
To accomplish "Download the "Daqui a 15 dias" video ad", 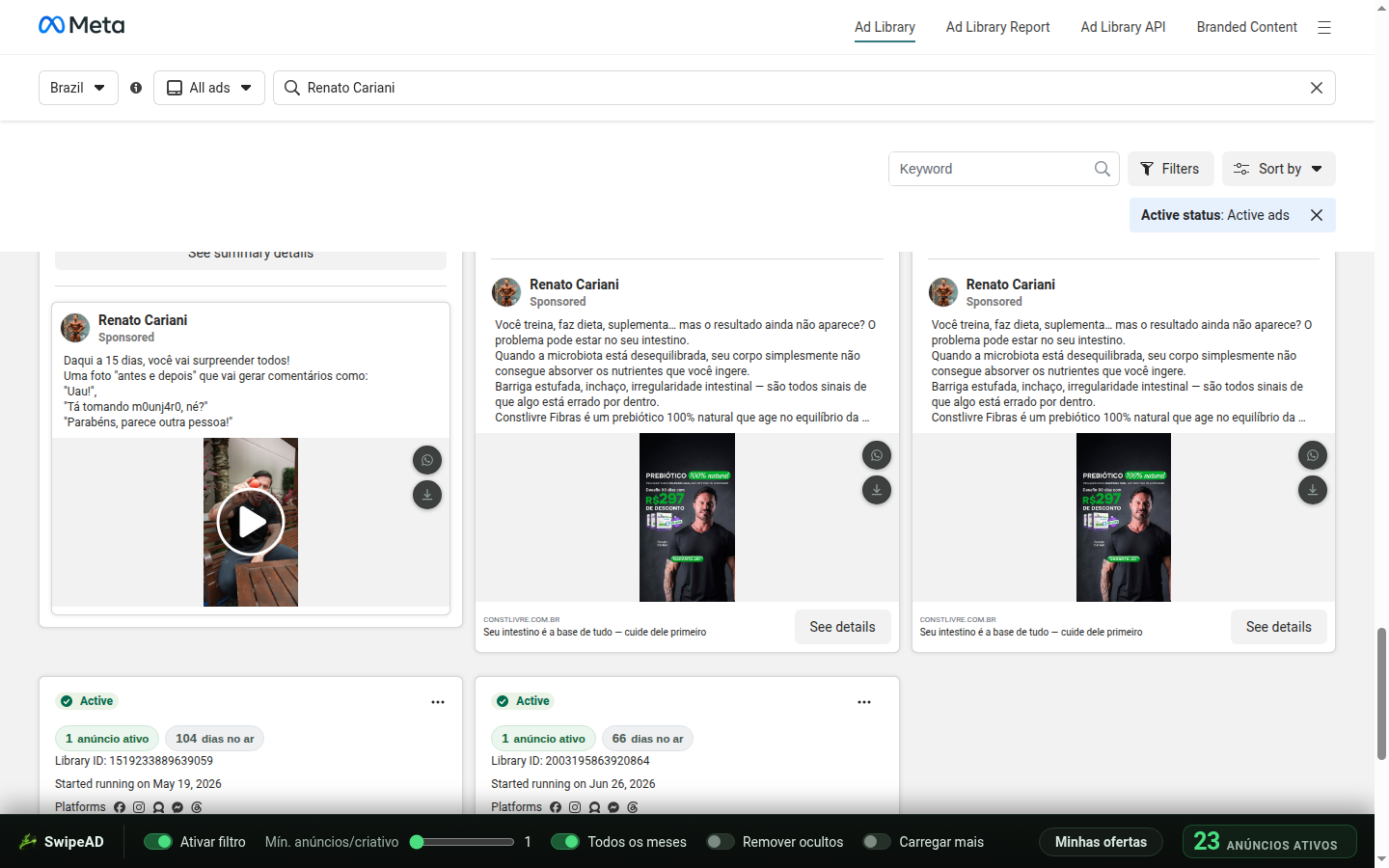I will pos(427,495).
